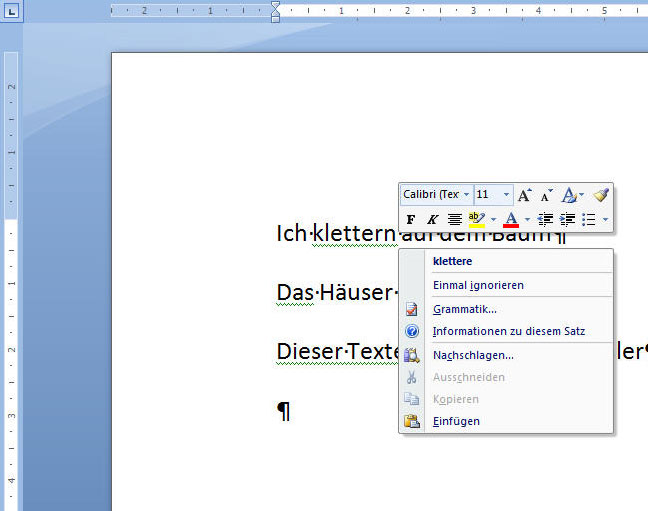Decrease the paragraph indent
The height and width of the screenshot is (511, 648).
pyautogui.click(x=545, y=219)
